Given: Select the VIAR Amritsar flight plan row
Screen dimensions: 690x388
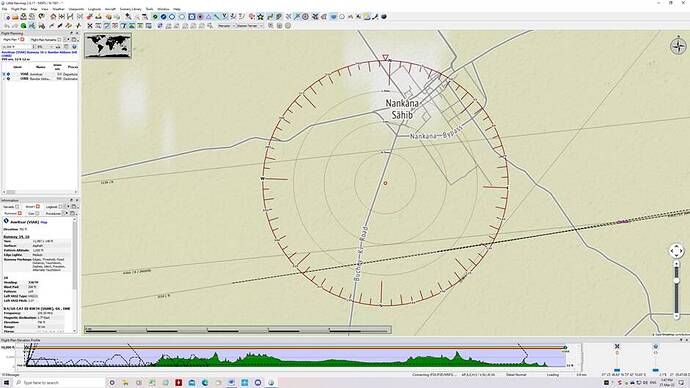Looking at the screenshot, I should click(40, 74).
